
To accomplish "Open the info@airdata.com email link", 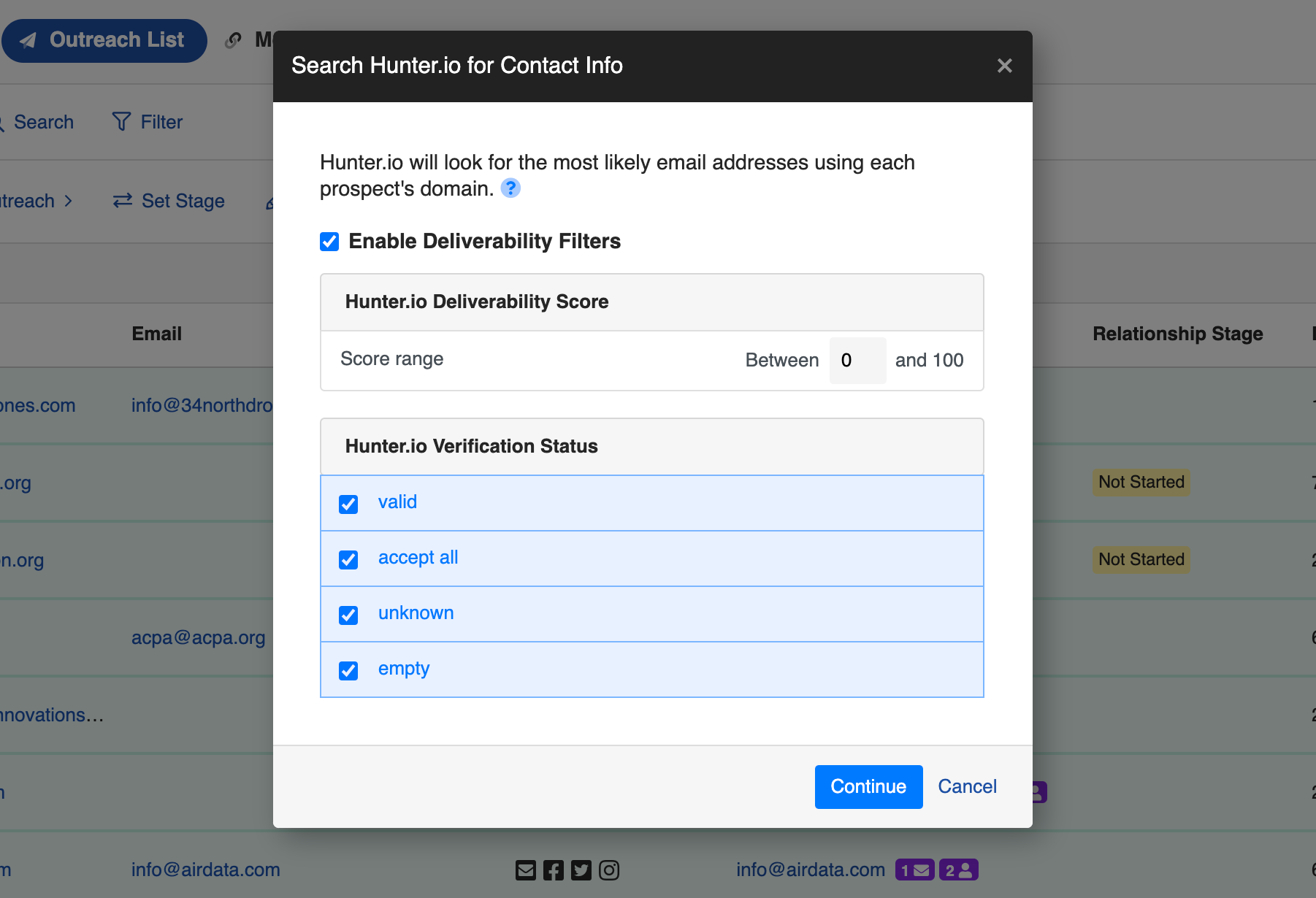I will tap(206, 870).
